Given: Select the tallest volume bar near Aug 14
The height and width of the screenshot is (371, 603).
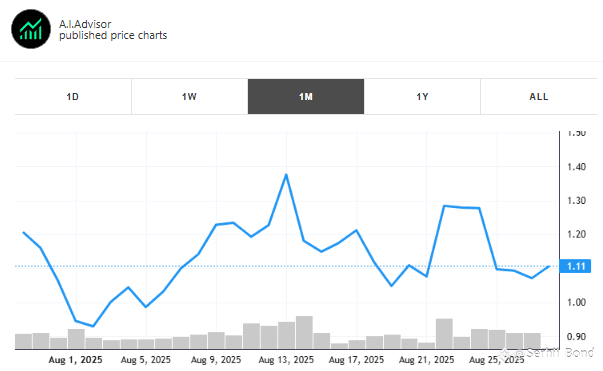Looking at the screenshot, I should pos(304,332).
